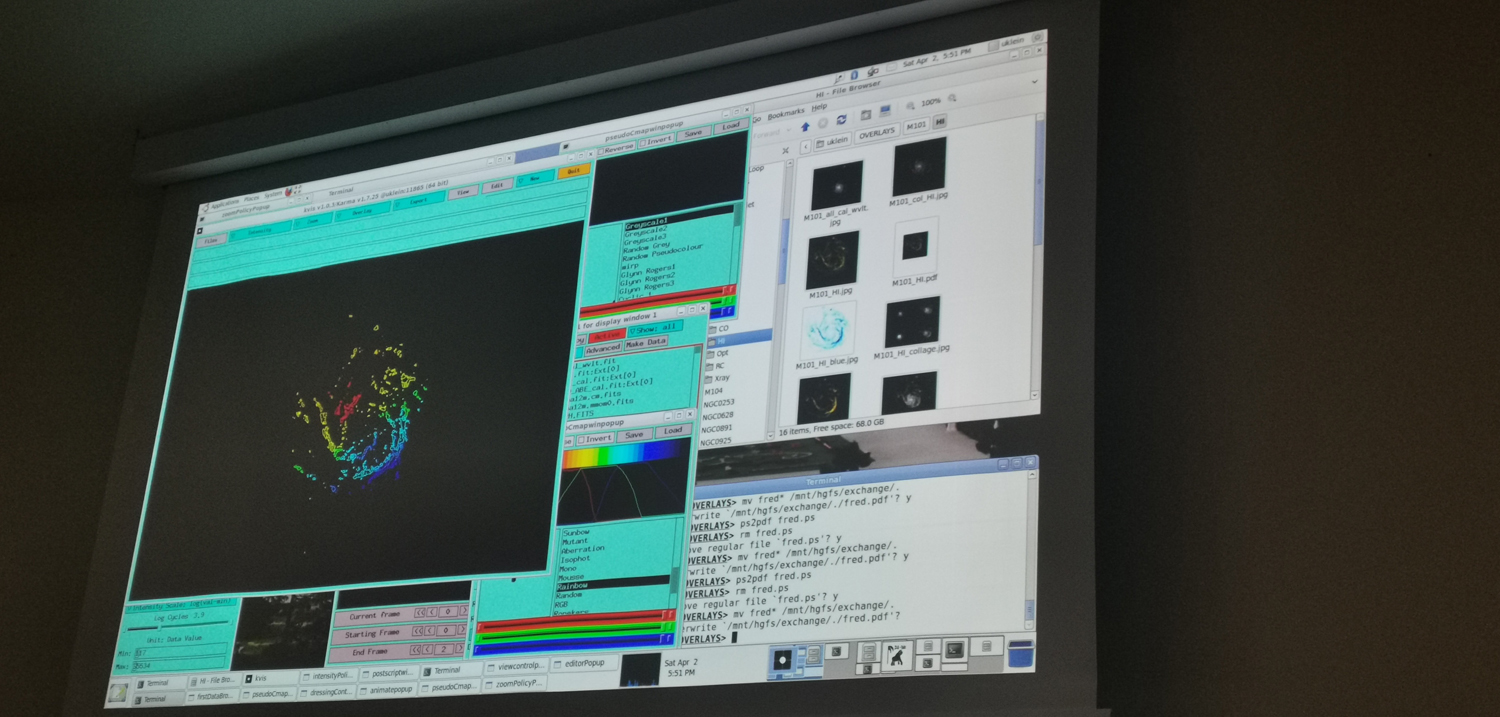Image resolution: width=1500 pixels, height=717 pixels.
Task: Click the workspace switcher first workspace
Action: [x=796, y=662]
